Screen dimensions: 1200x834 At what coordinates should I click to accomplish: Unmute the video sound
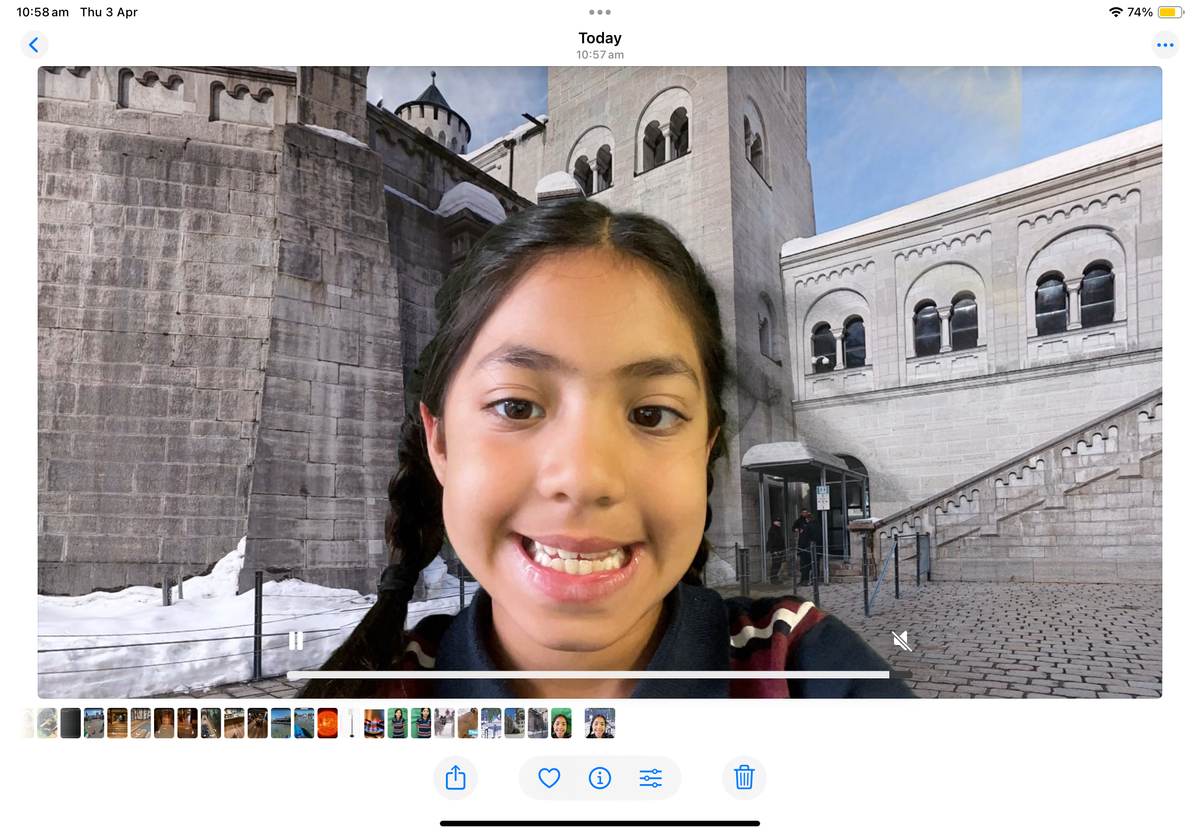pyautogui.click(x=902, y=641)
